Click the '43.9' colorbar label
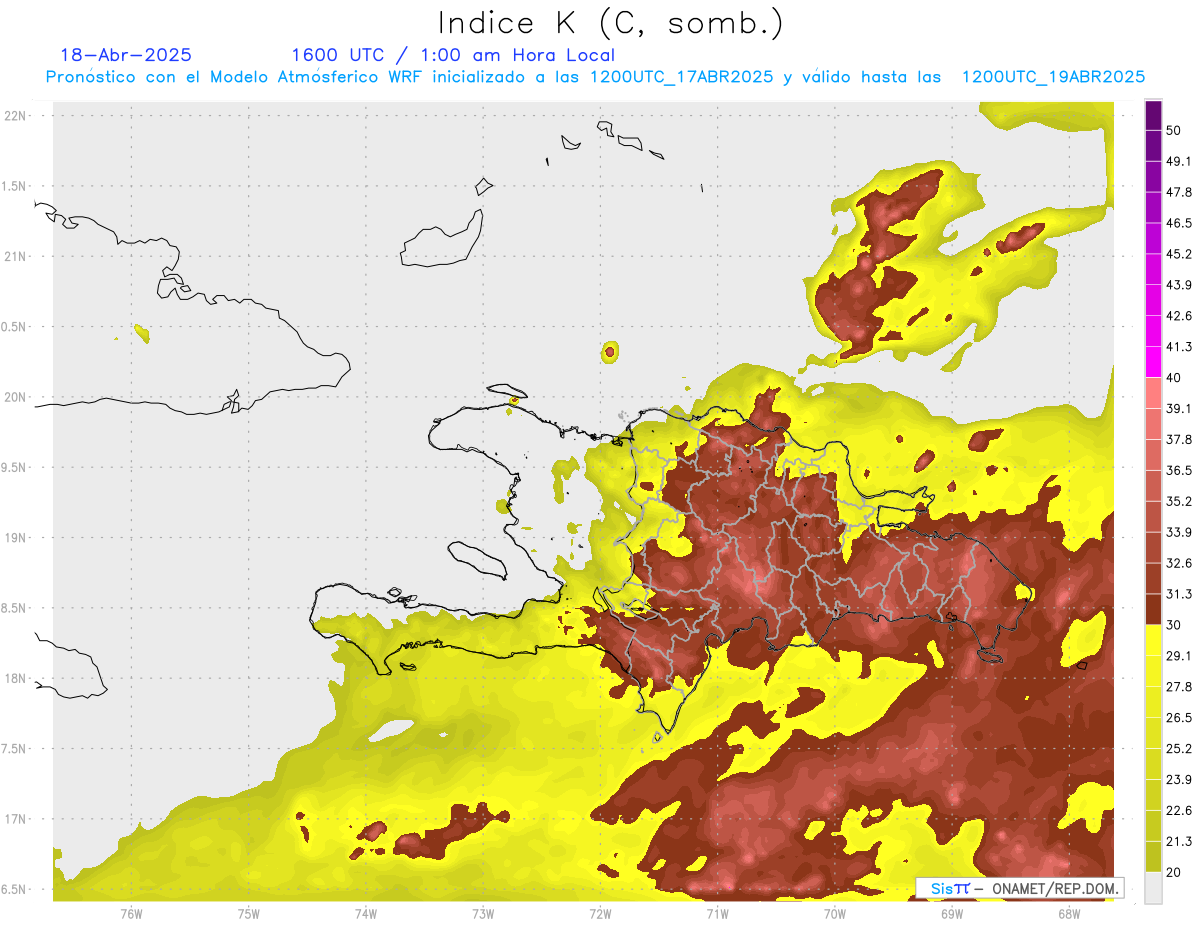 coord(1178,285)
